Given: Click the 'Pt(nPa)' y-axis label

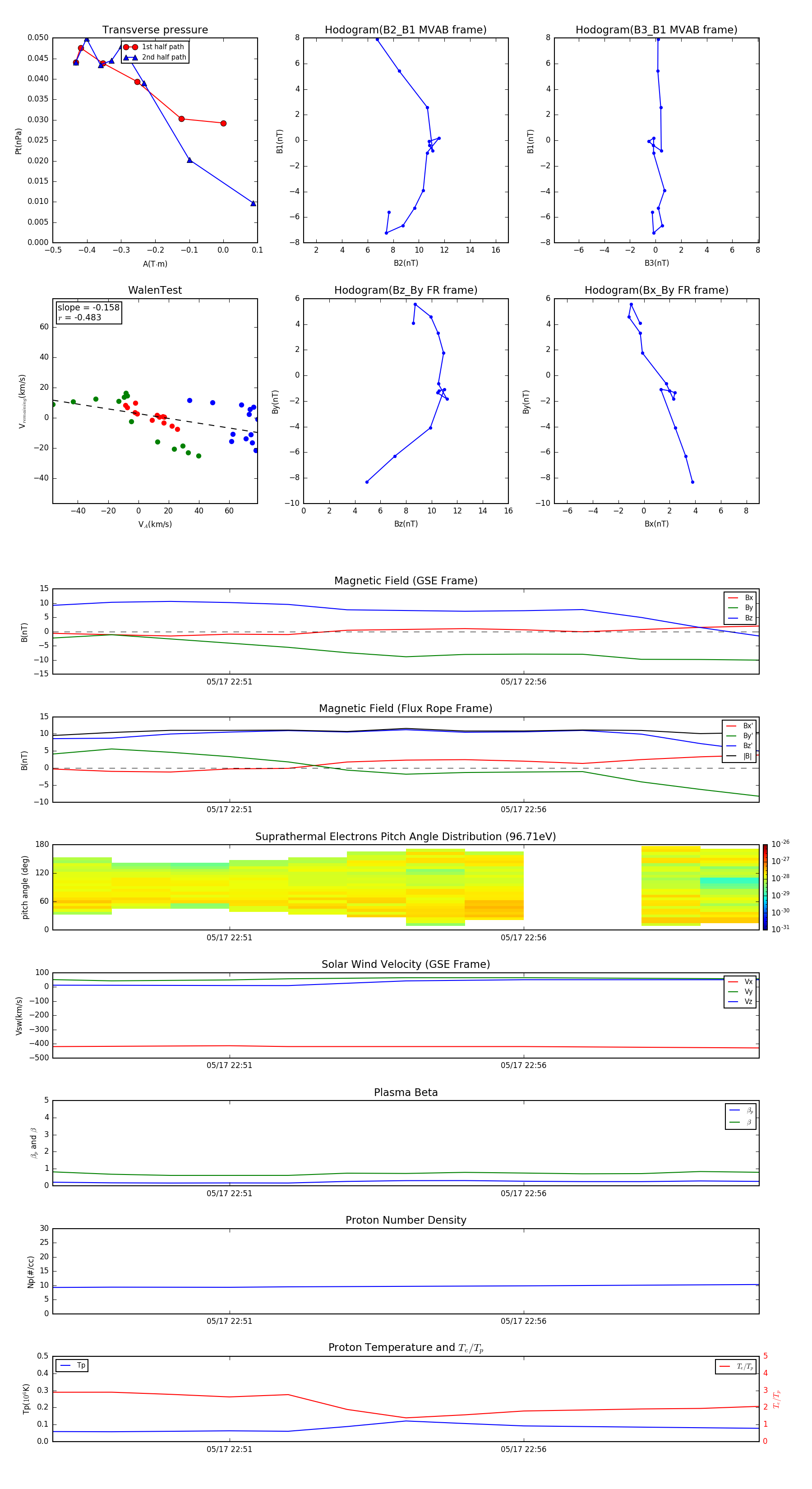Looking at the screenshot, I should pyautogui.click(x=18, y=141).
